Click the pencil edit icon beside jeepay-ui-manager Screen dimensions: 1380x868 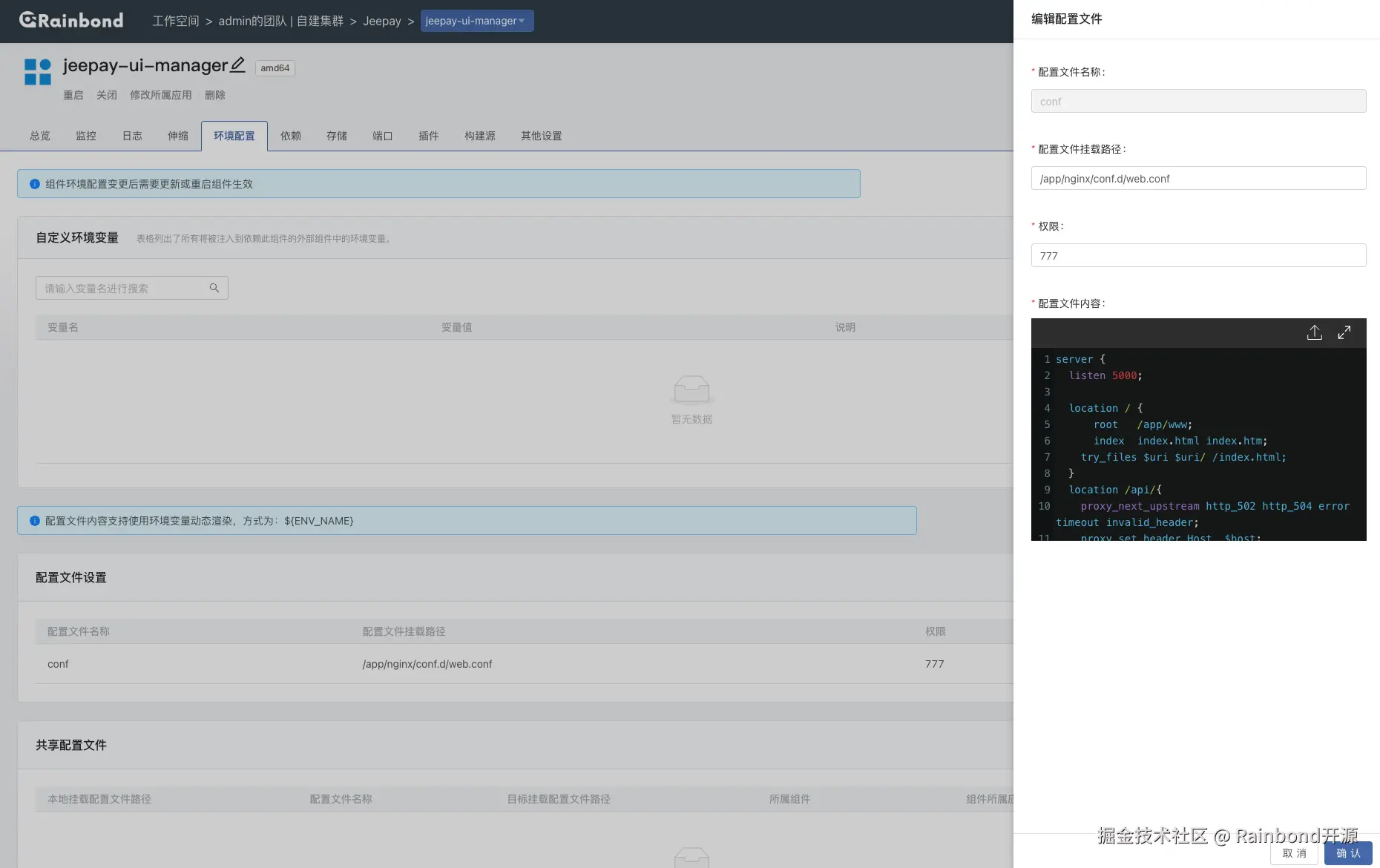[x=237, y=65]
